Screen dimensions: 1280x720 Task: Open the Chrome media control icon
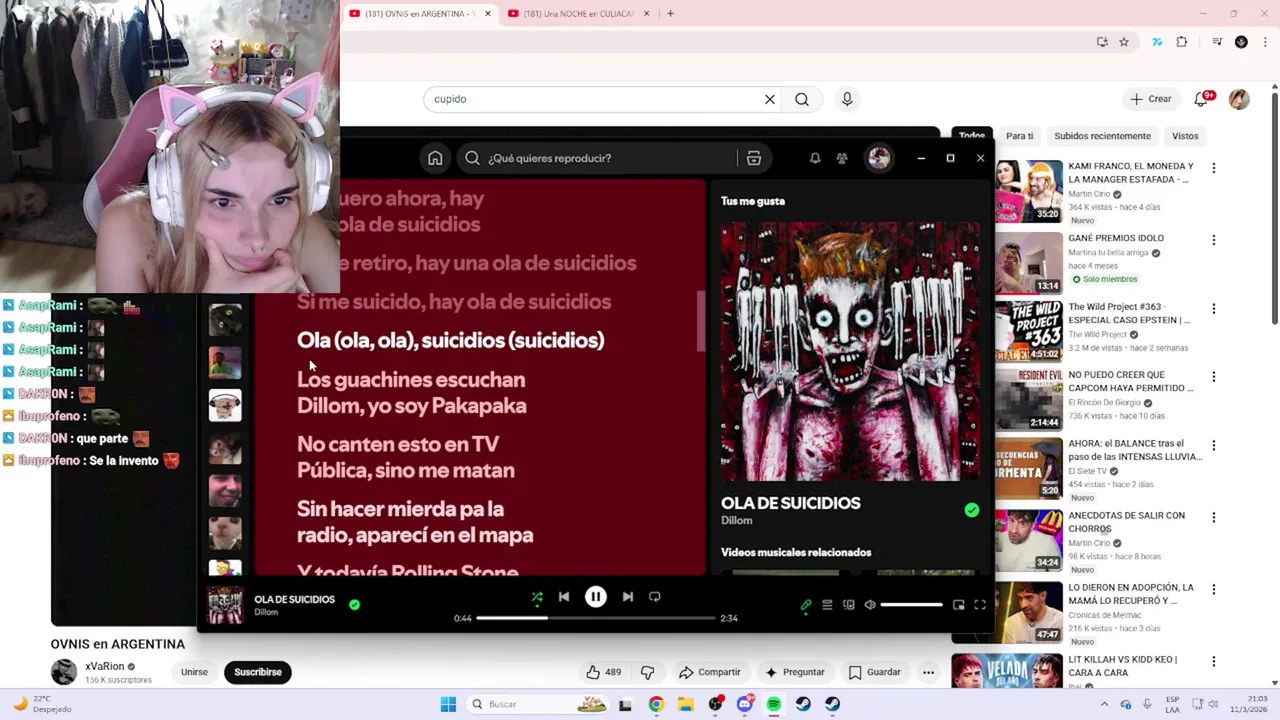coord(1217,42)
